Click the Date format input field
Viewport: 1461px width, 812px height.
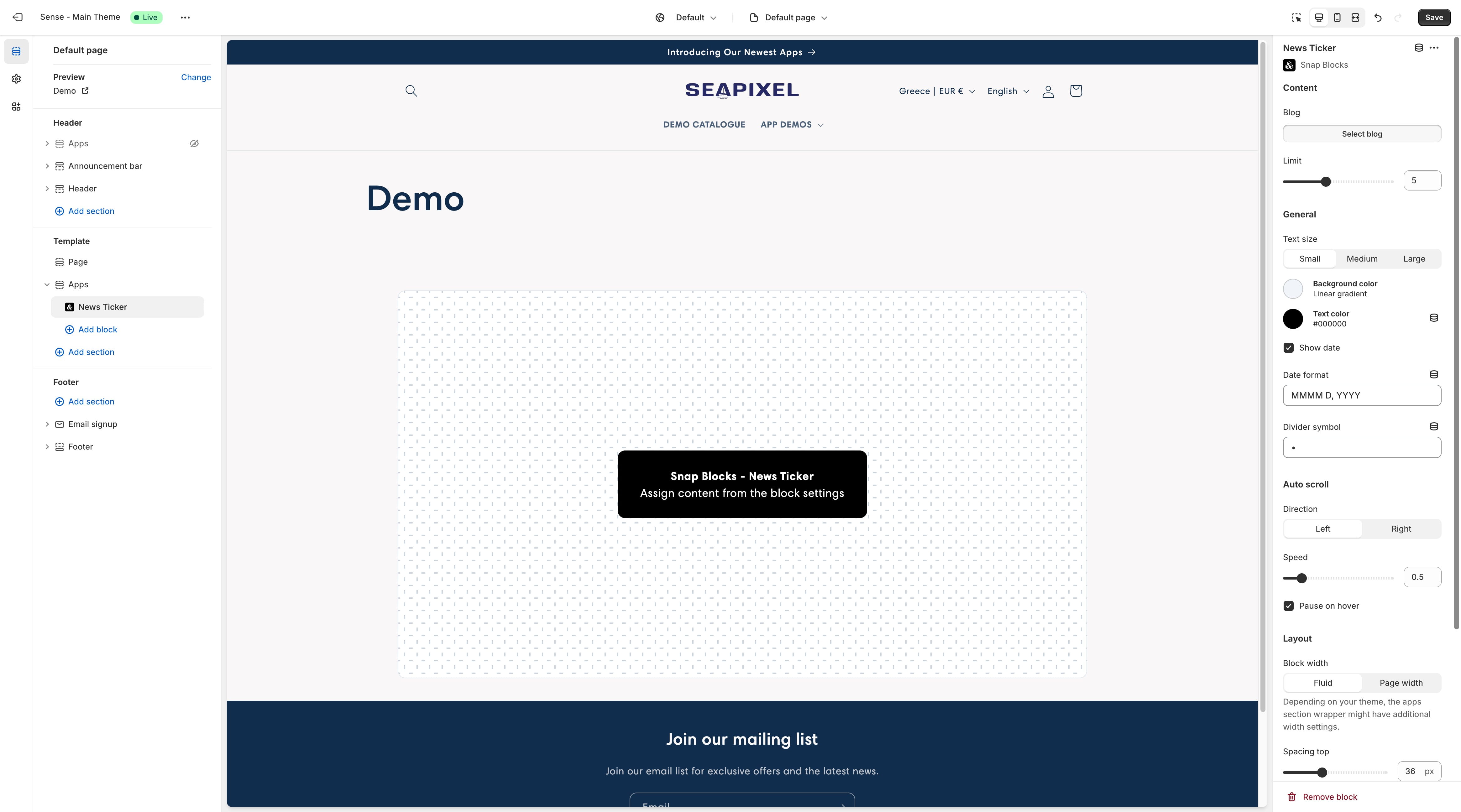click(1362, 395)
